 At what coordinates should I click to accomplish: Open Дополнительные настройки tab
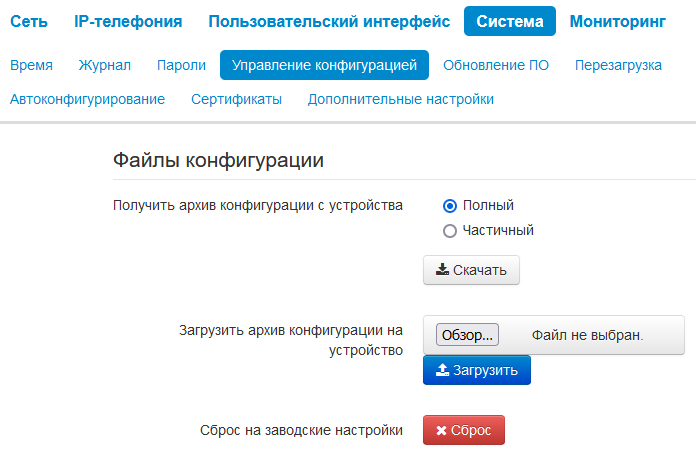click(400, 99)
